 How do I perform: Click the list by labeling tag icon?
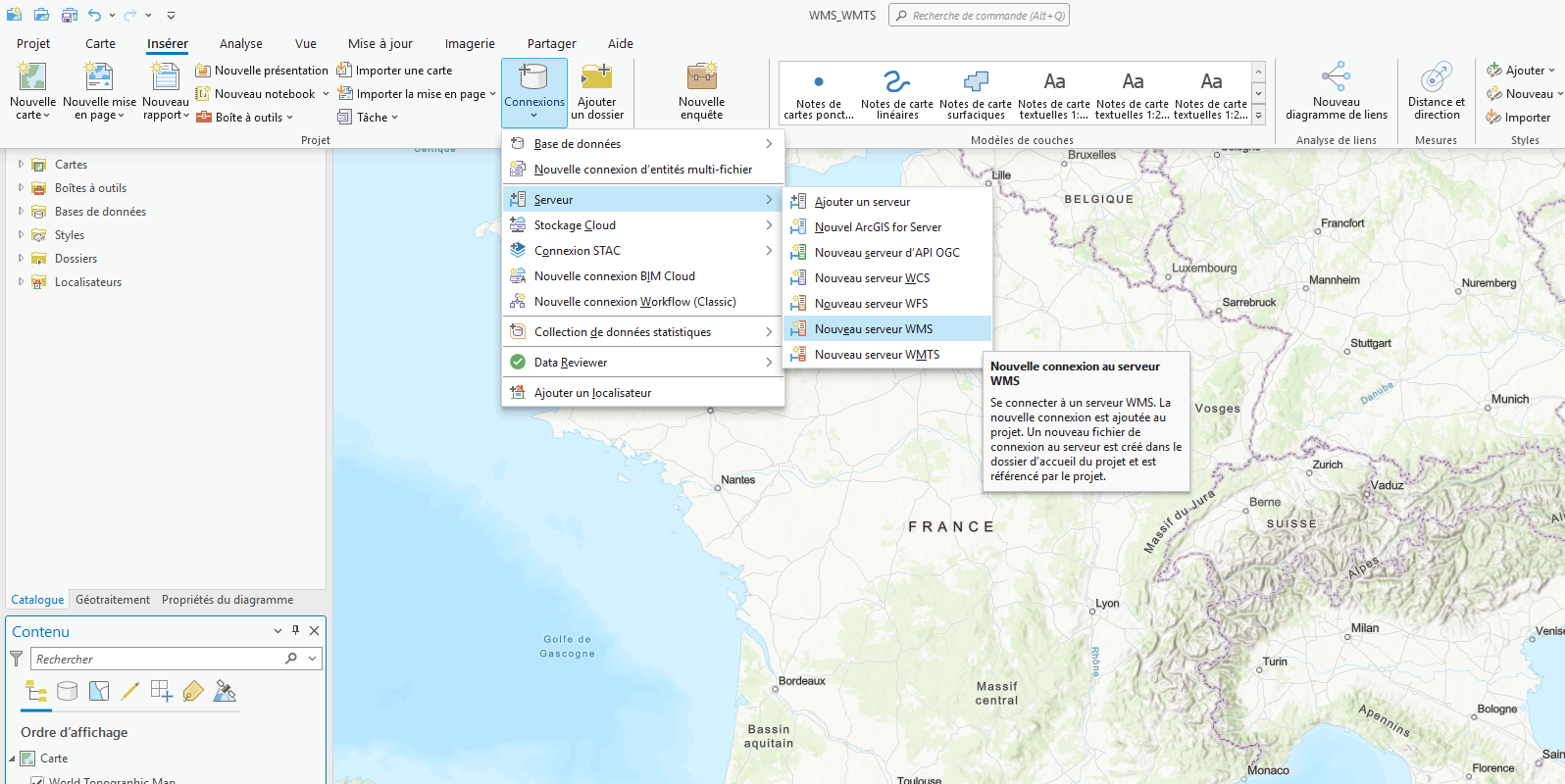(193, 692)
